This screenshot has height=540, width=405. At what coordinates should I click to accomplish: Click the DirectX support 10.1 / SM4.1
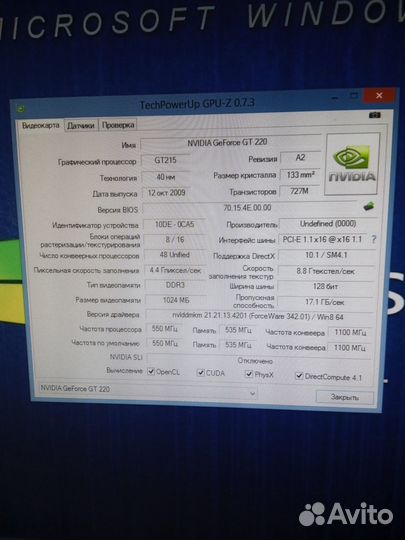(x=326, y=255)
